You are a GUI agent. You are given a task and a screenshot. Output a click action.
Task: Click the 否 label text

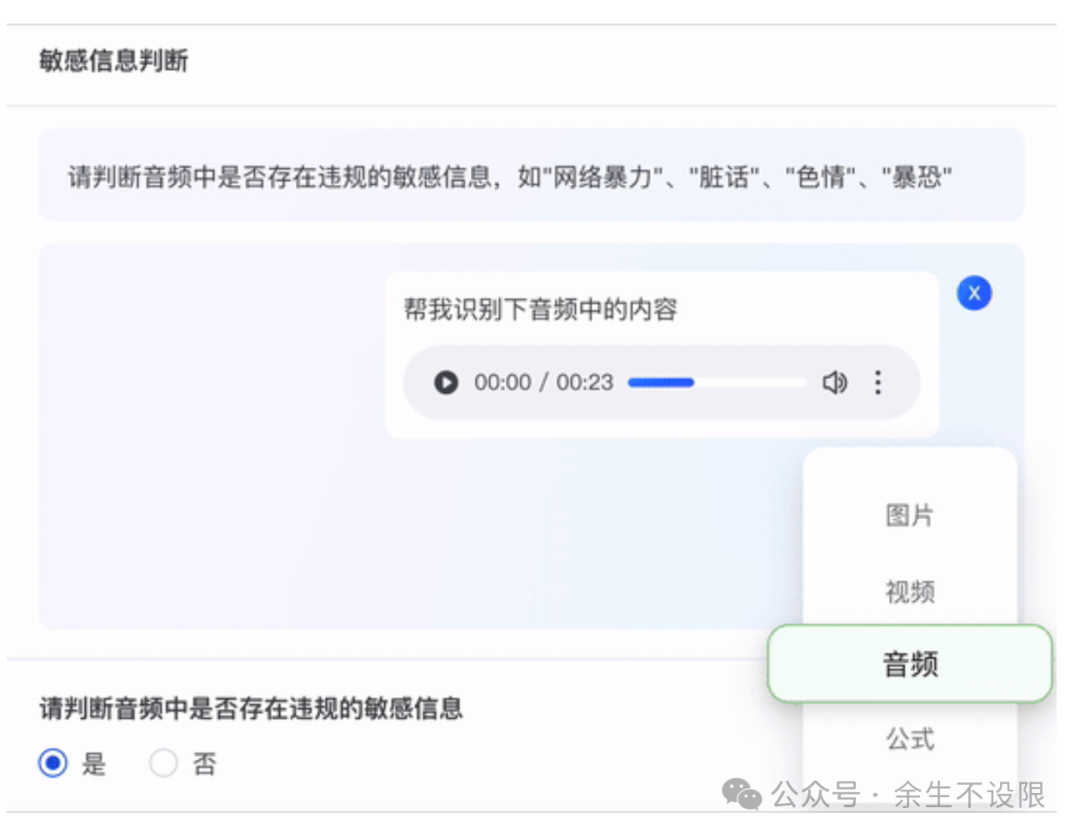coord(204,765)
